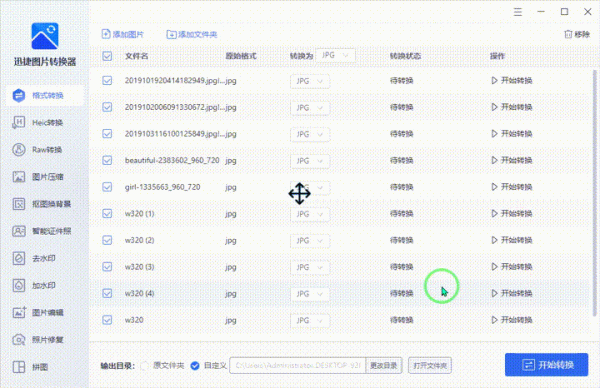This screenshot has height=388, width=600.
Task: Click play icon for w320 (1) row
Action: (494, 214)
